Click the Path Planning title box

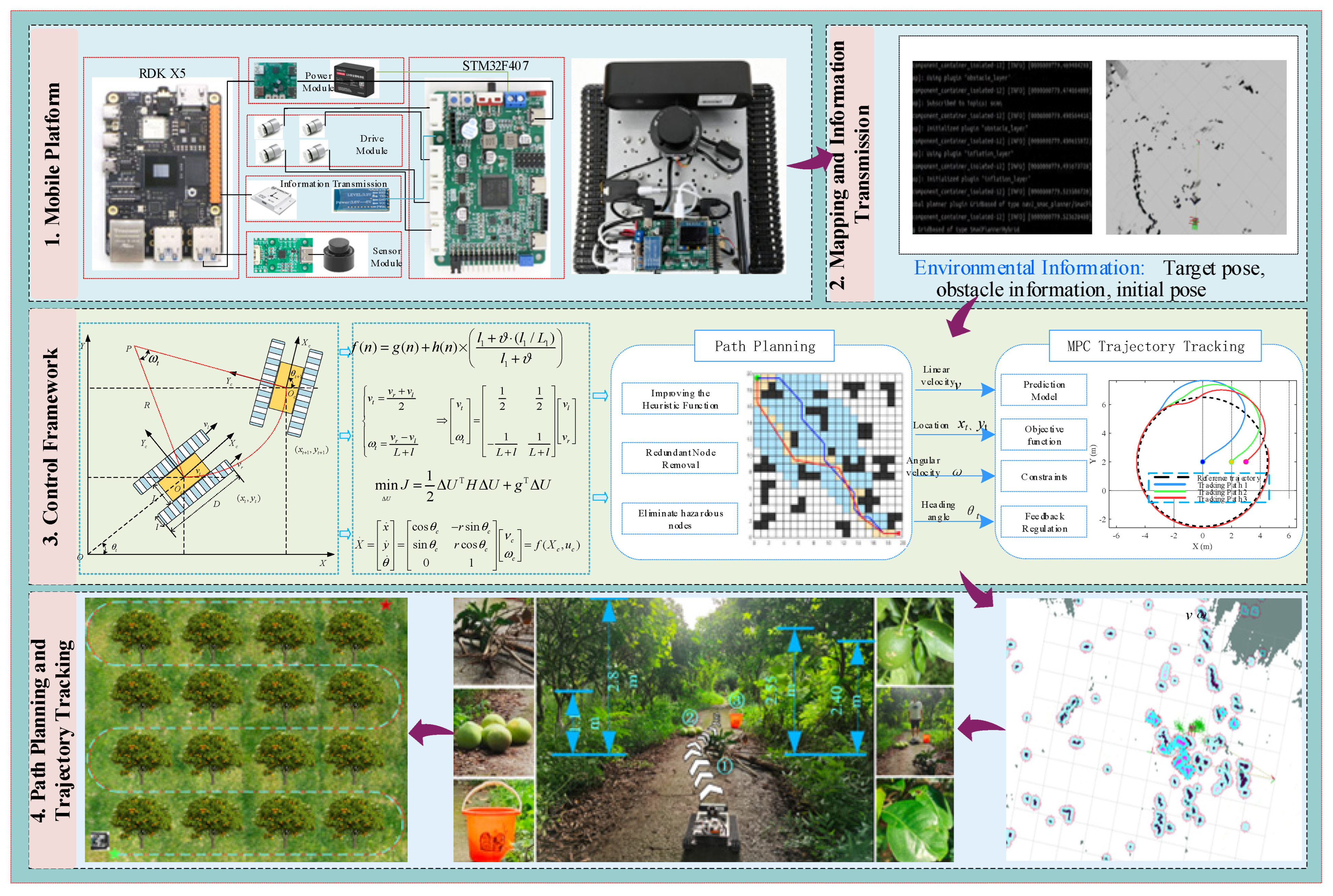coord(764,346)
